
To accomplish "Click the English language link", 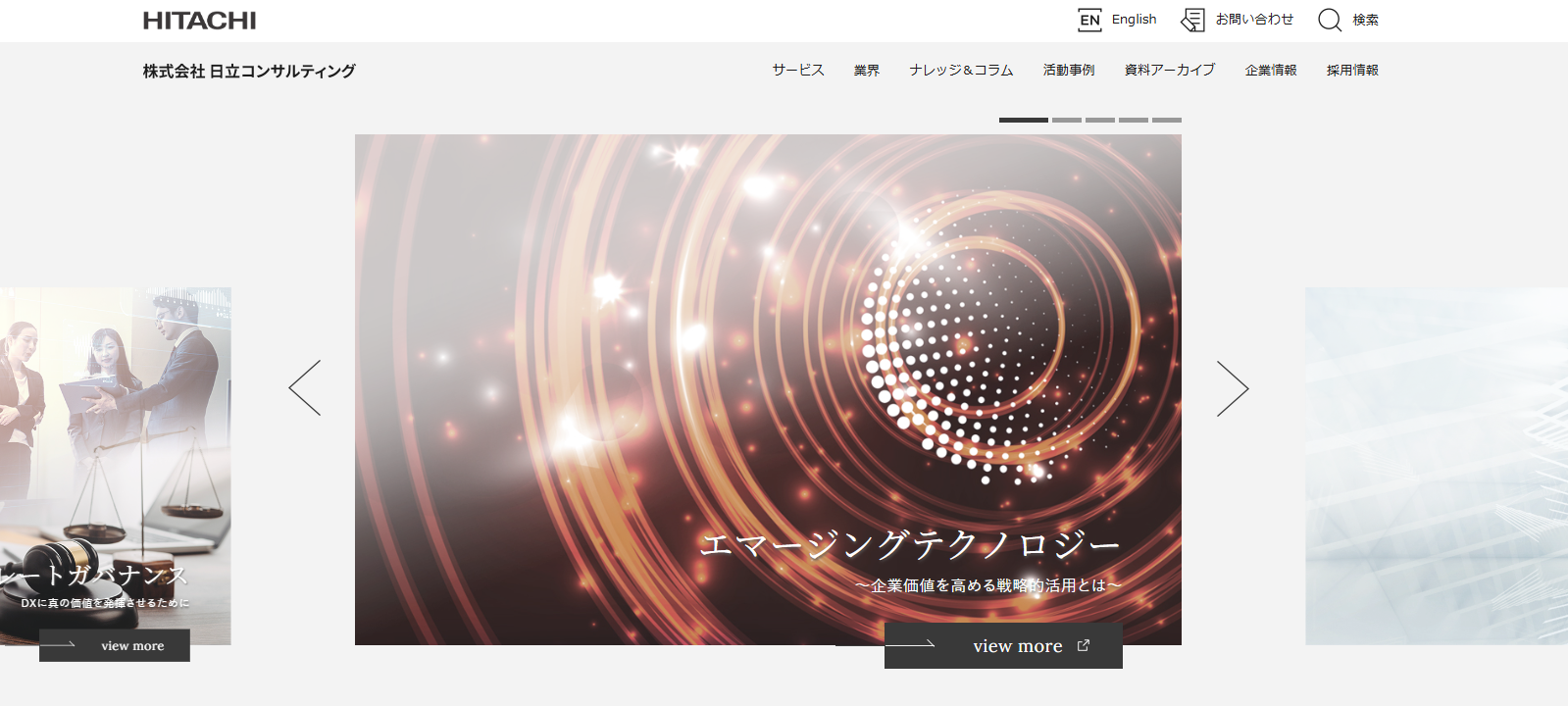I will pos(1134,20).
